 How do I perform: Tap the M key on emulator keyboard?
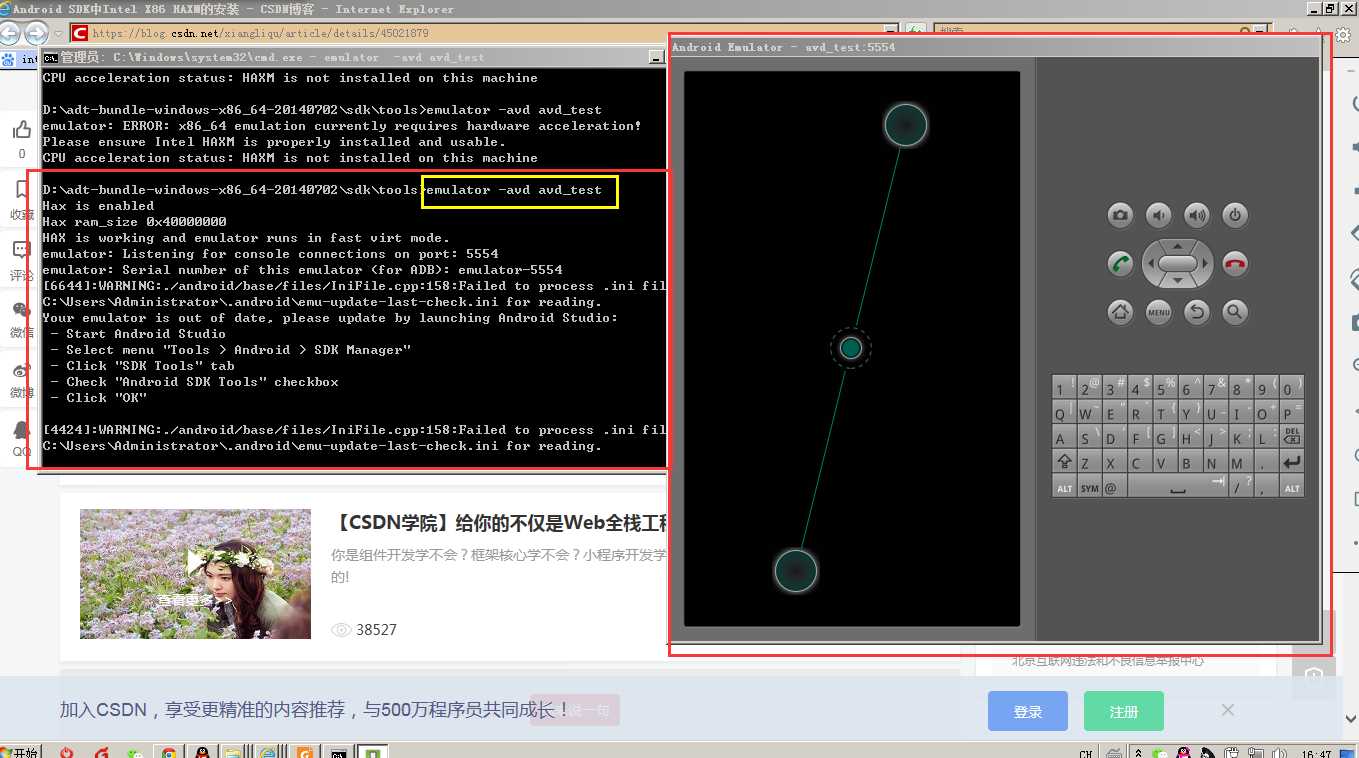1241,462
